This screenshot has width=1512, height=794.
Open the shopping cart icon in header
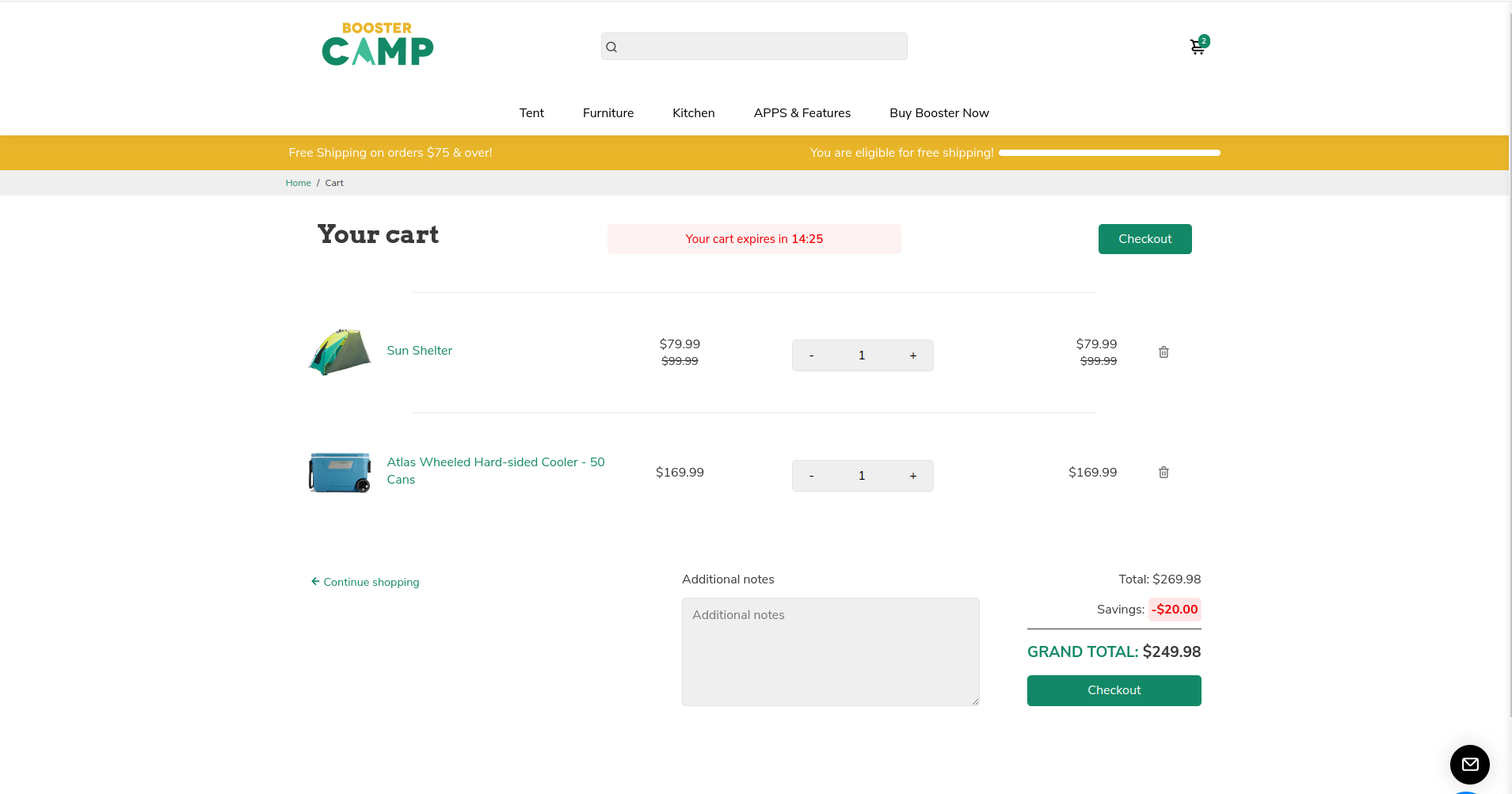tap(1198, 47)
